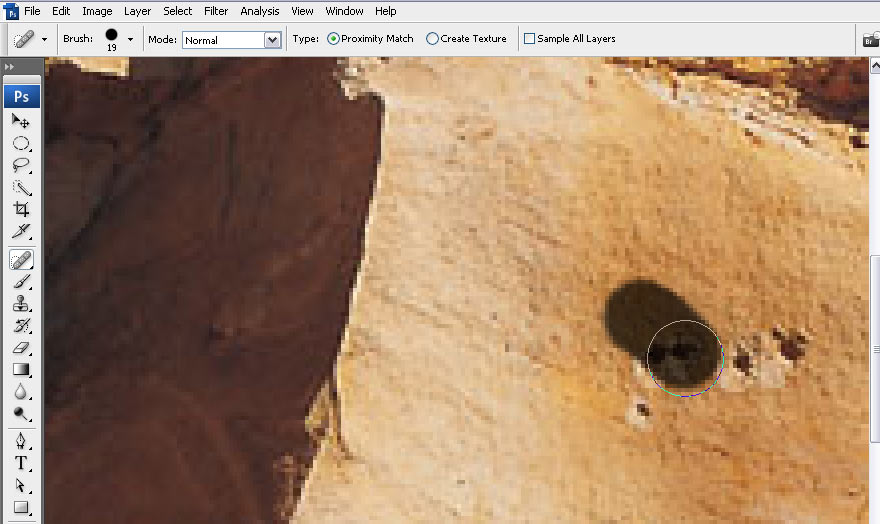Click the Photoshop application icon in menu bar
Image resolution: width=880 pixels, height=524 pixels.
pos(11,11)
